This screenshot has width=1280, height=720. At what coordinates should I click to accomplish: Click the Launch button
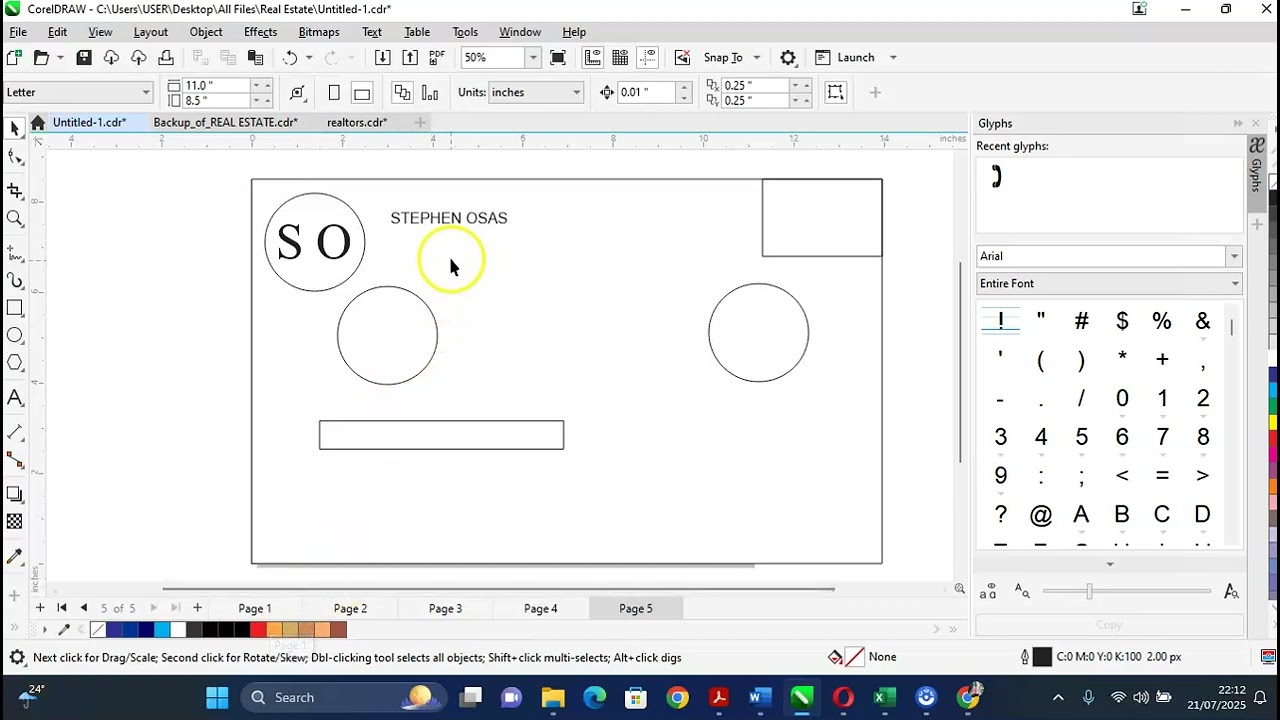846,58
